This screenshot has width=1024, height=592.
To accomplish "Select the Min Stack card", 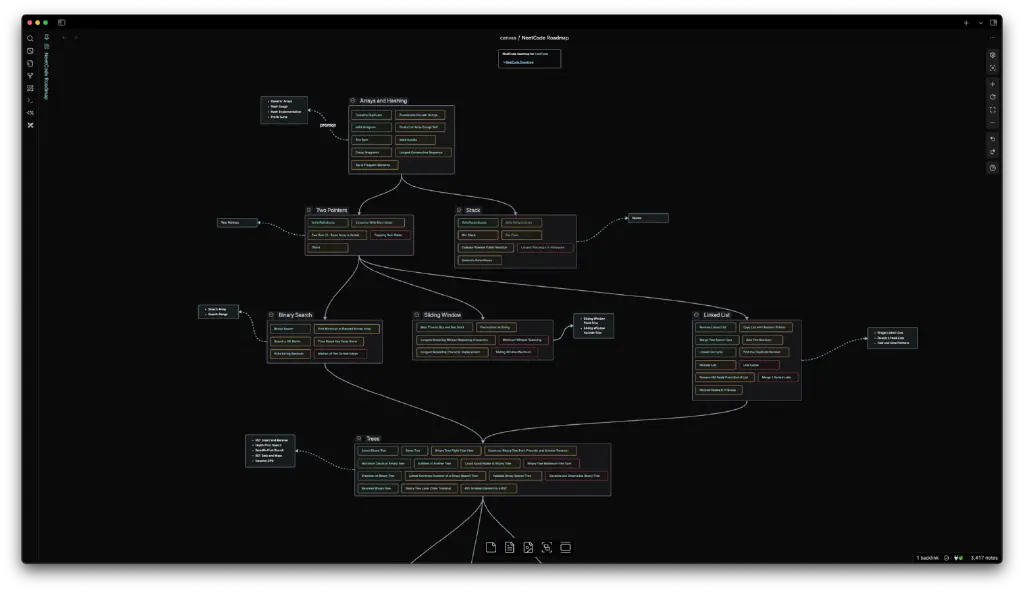I will (478, 235).
